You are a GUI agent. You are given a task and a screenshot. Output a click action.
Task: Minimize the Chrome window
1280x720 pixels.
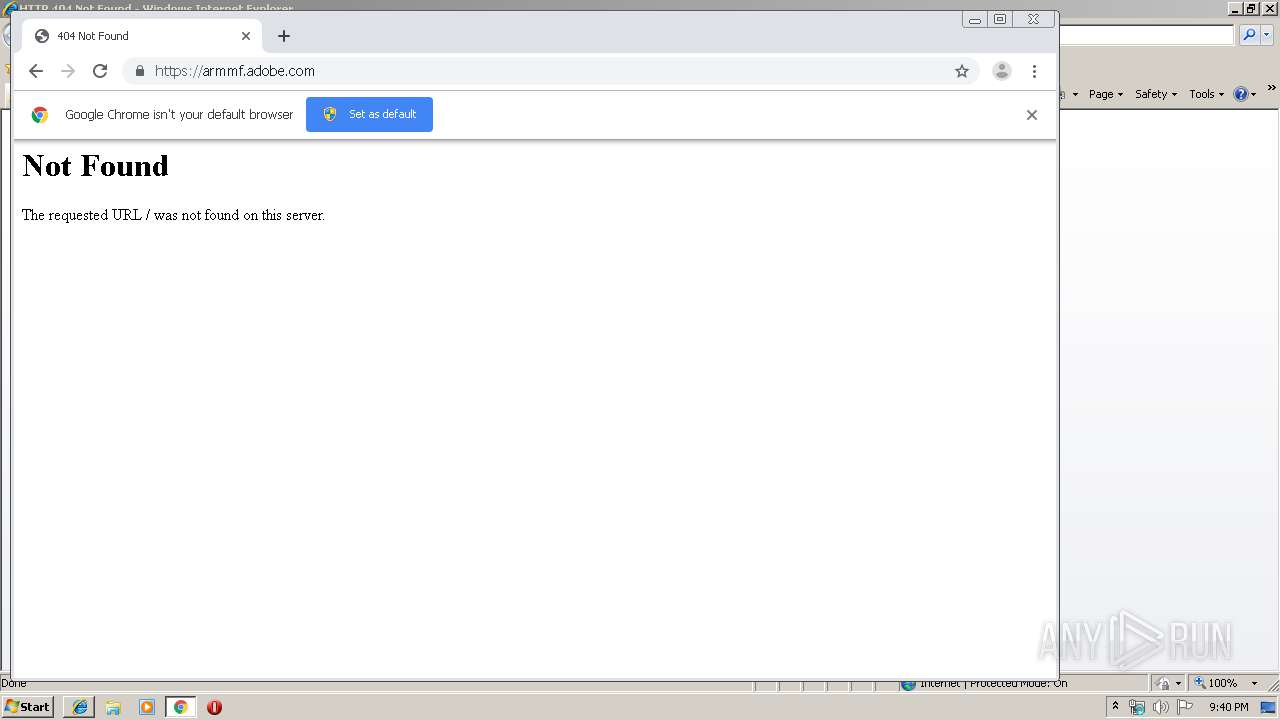coord(975,19)
